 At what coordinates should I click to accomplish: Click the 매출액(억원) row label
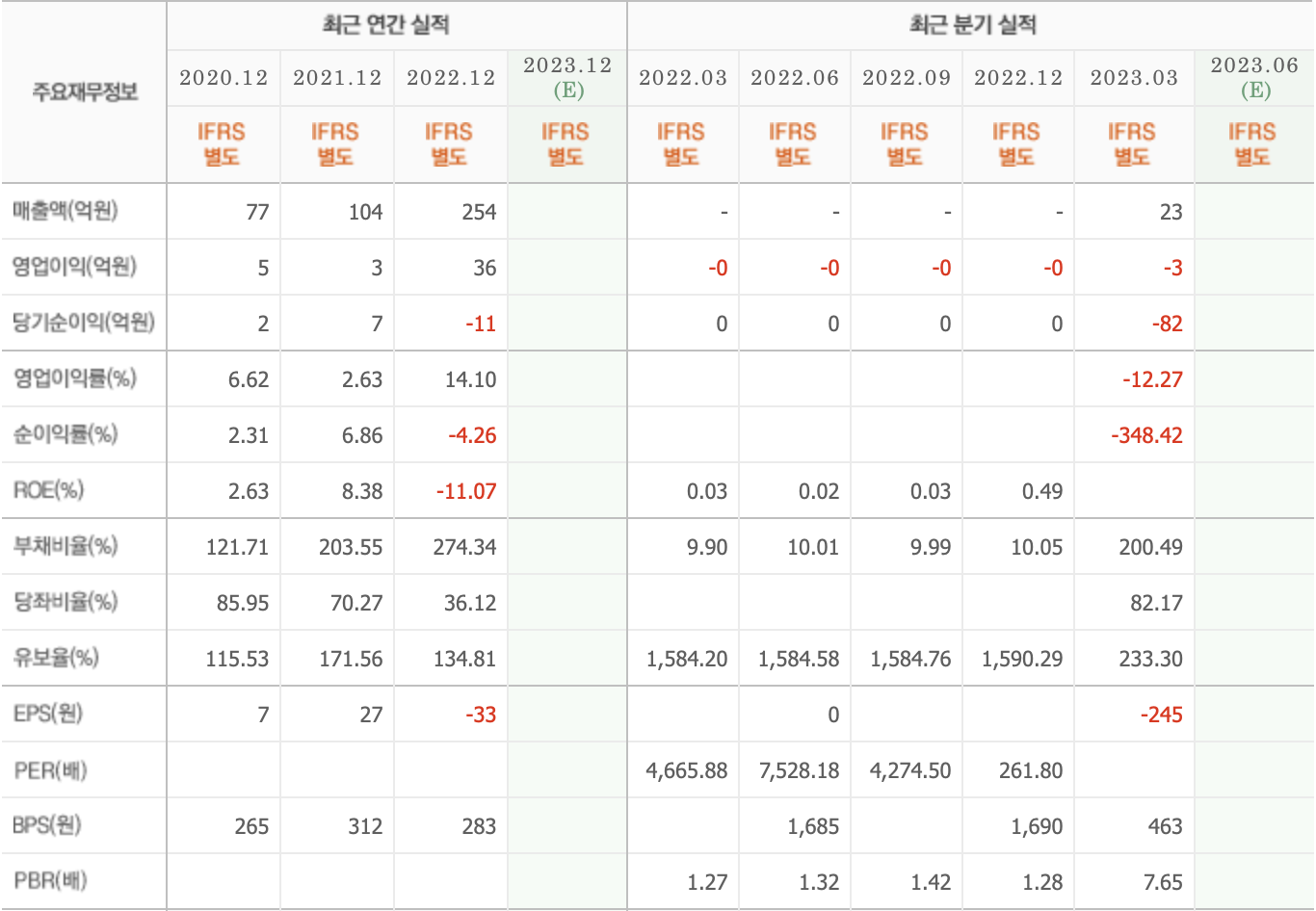pos(65,211)
